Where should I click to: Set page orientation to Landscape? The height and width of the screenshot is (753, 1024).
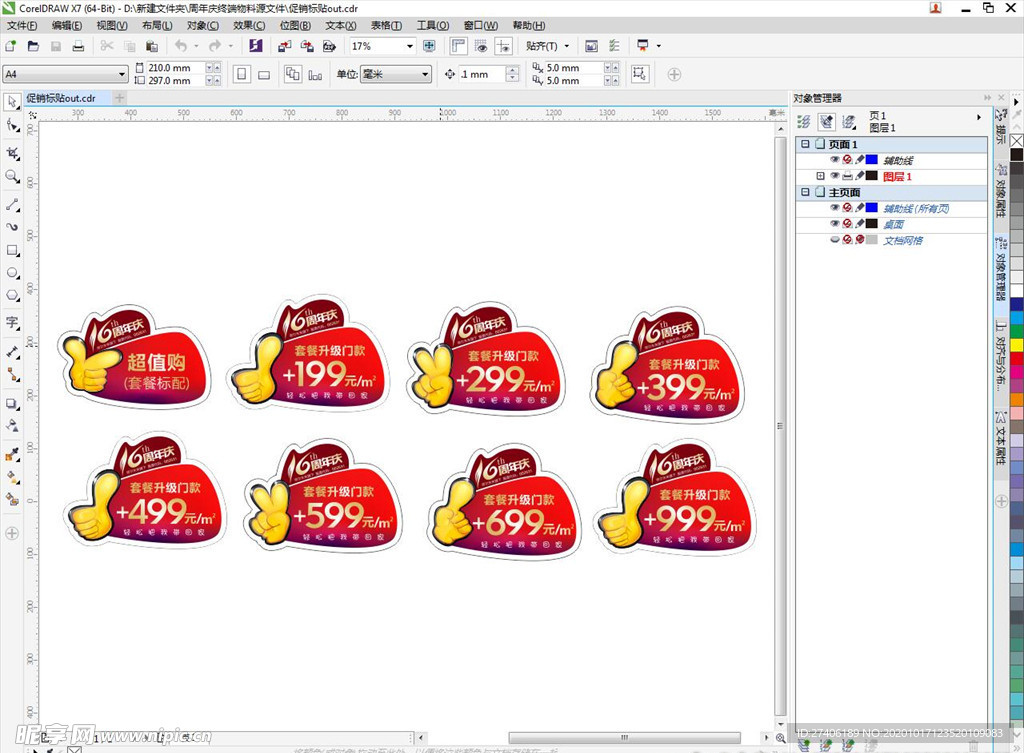click(264, 74)
